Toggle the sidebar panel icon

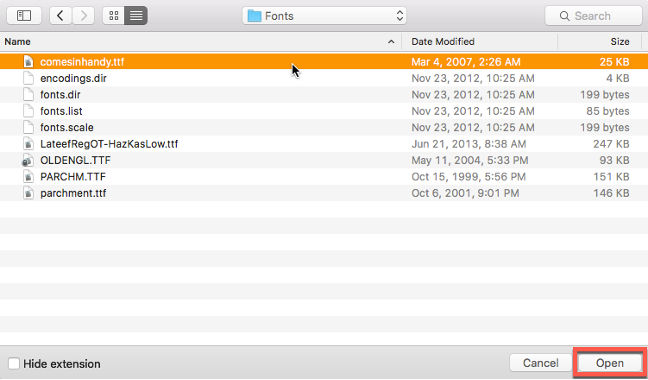24,16
